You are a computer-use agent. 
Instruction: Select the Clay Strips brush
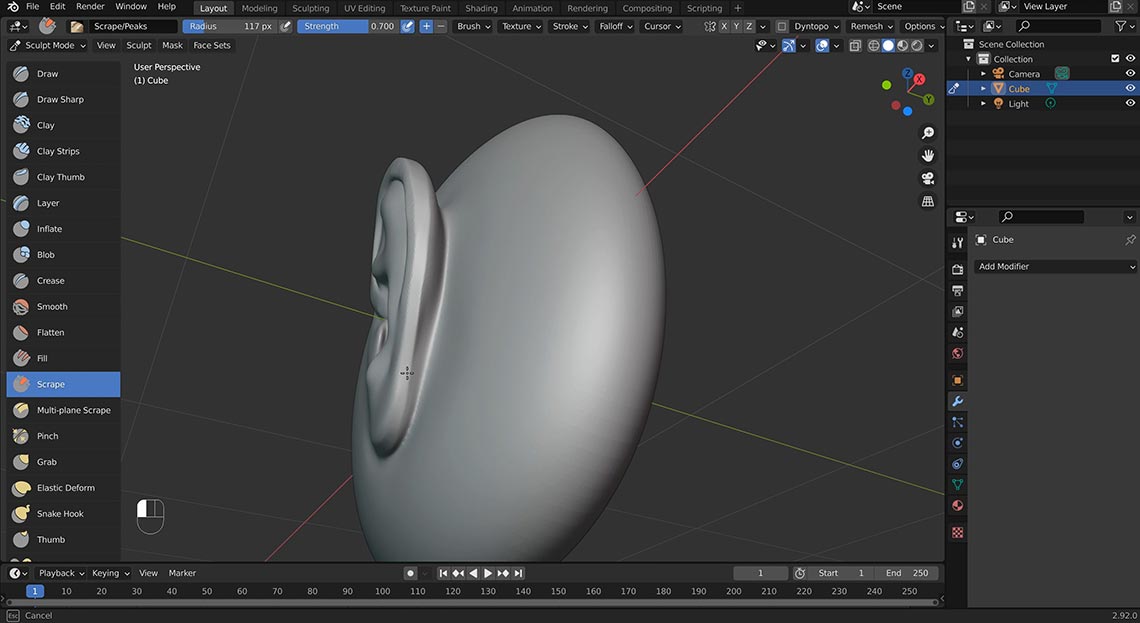tap(63, 151)
